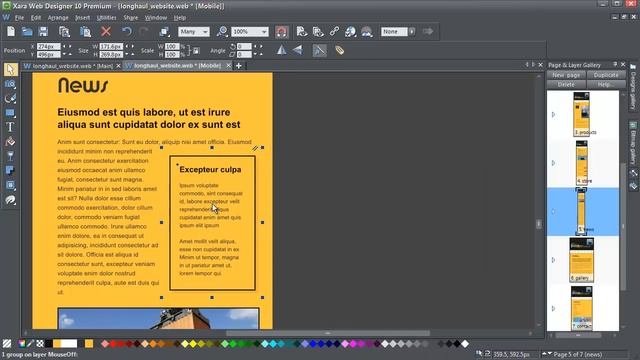Click the Help button in Page gallery
Screen dimensions: 640x360
606,84
